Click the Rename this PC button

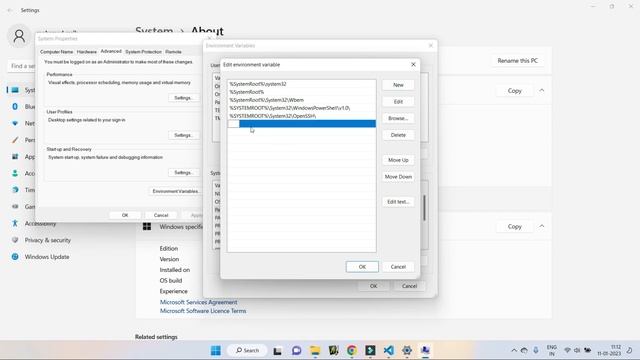pos(518,60)
